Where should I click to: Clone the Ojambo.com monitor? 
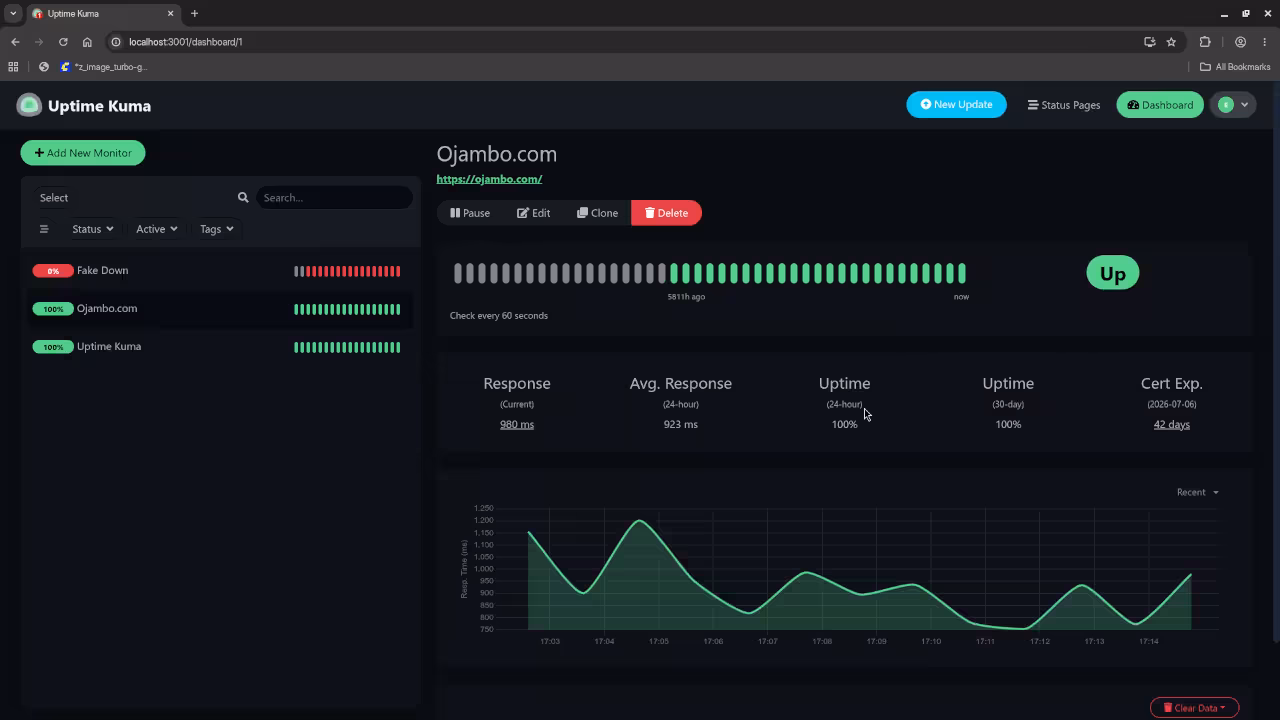point(597,213)
